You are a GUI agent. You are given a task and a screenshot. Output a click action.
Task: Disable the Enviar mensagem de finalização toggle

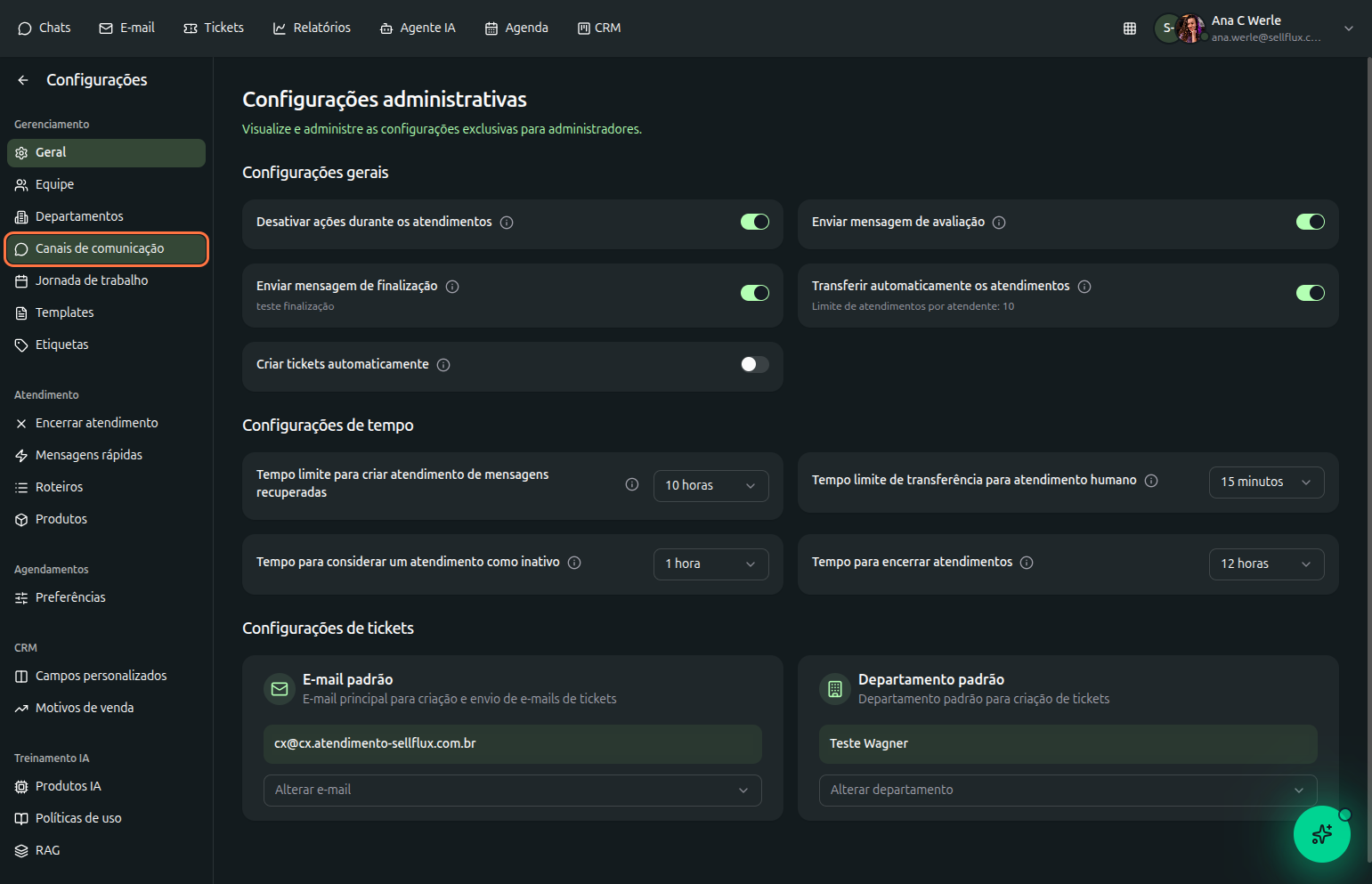754,293
